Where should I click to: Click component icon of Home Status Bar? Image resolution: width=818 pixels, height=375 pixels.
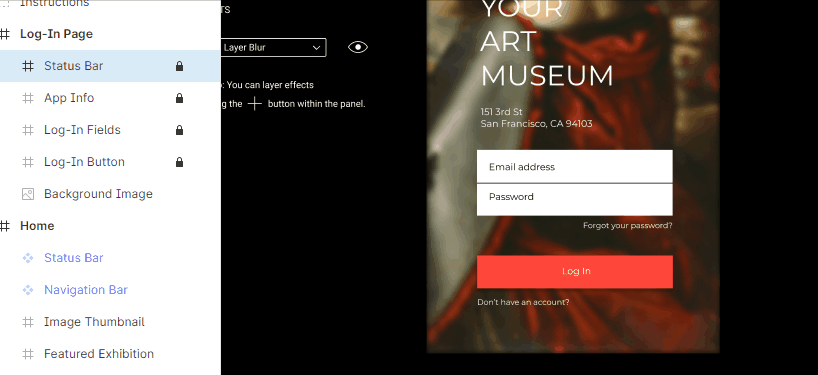[28, 258]
